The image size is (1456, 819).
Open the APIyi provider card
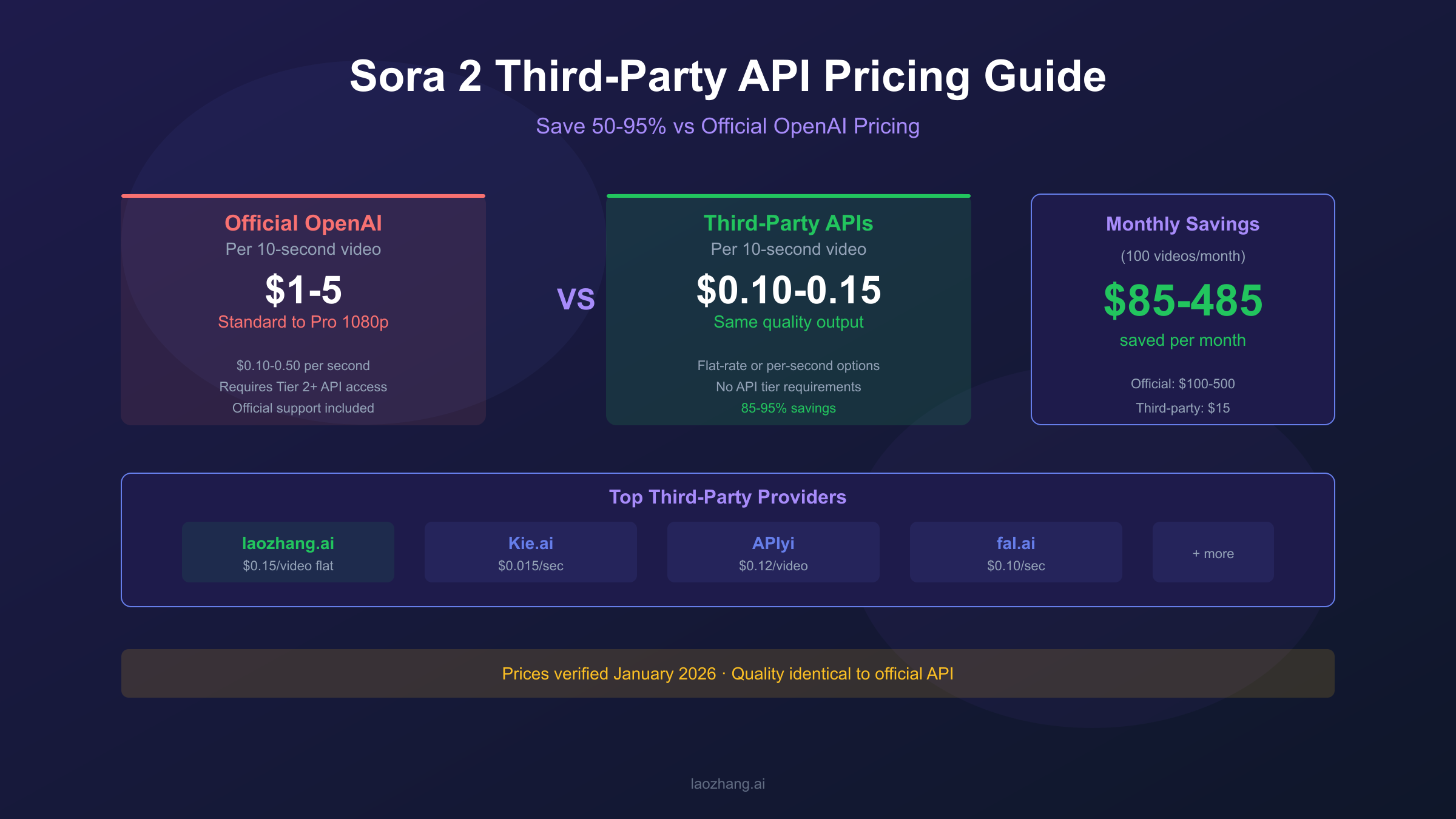[773, 552]
